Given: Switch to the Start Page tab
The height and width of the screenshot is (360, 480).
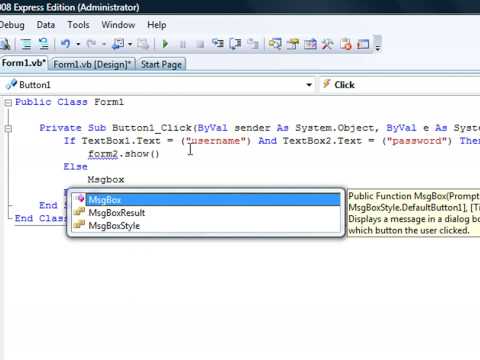Looking at the screenshot, I should [161, 64].
